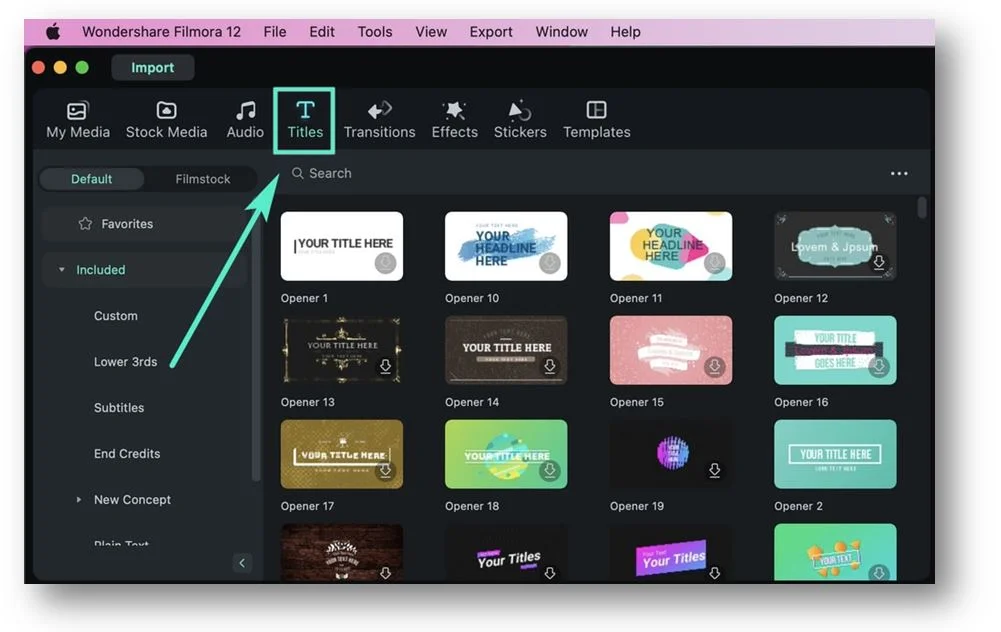Open the Edit menu
The width and height of the screenshot is (1001, 632).
tap(322, 31)
